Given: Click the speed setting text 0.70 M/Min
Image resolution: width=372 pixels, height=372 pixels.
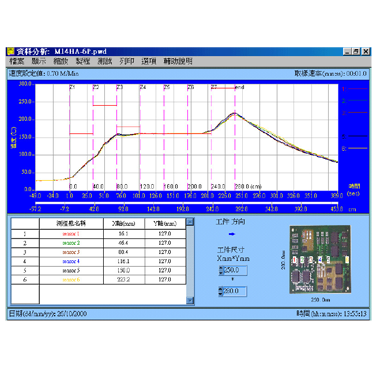Looking at the screenshot, I should pos(63,73).
